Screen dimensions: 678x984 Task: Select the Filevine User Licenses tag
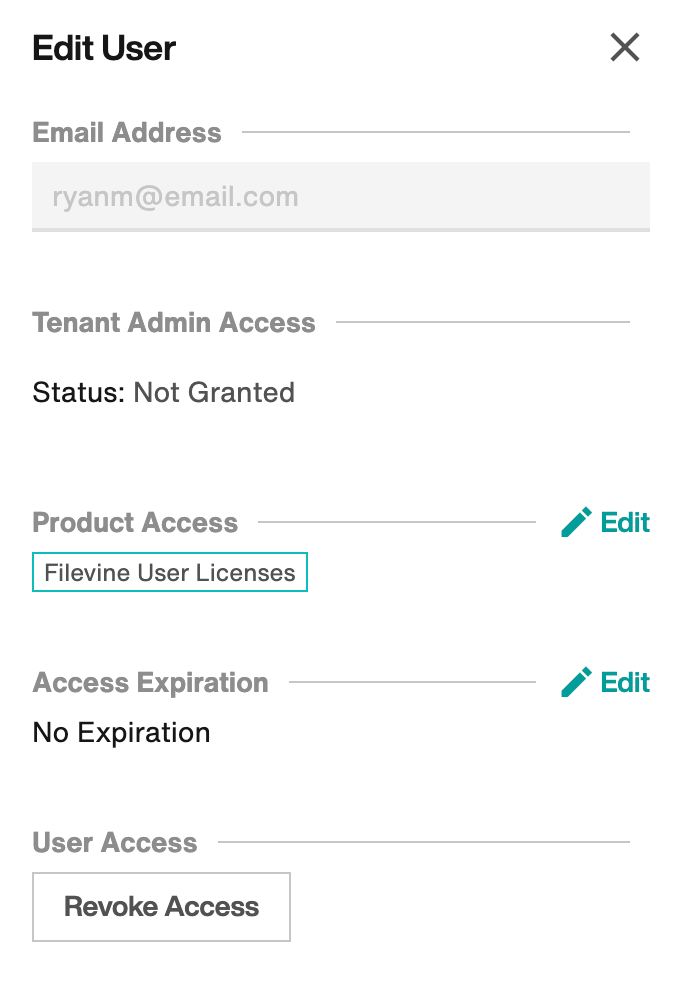(x=170, y=572)
